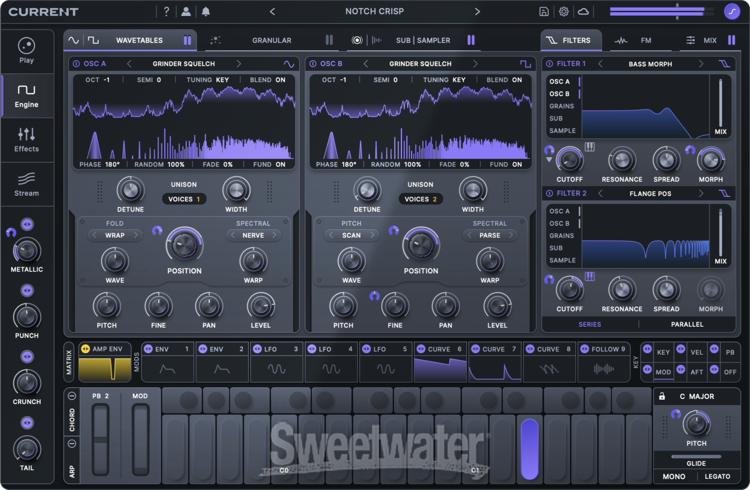This screenshot has height=490, width=750.
Task: Click the highlighted purple keyboard key
Action: pyautogui.click(x=529, y=448)
